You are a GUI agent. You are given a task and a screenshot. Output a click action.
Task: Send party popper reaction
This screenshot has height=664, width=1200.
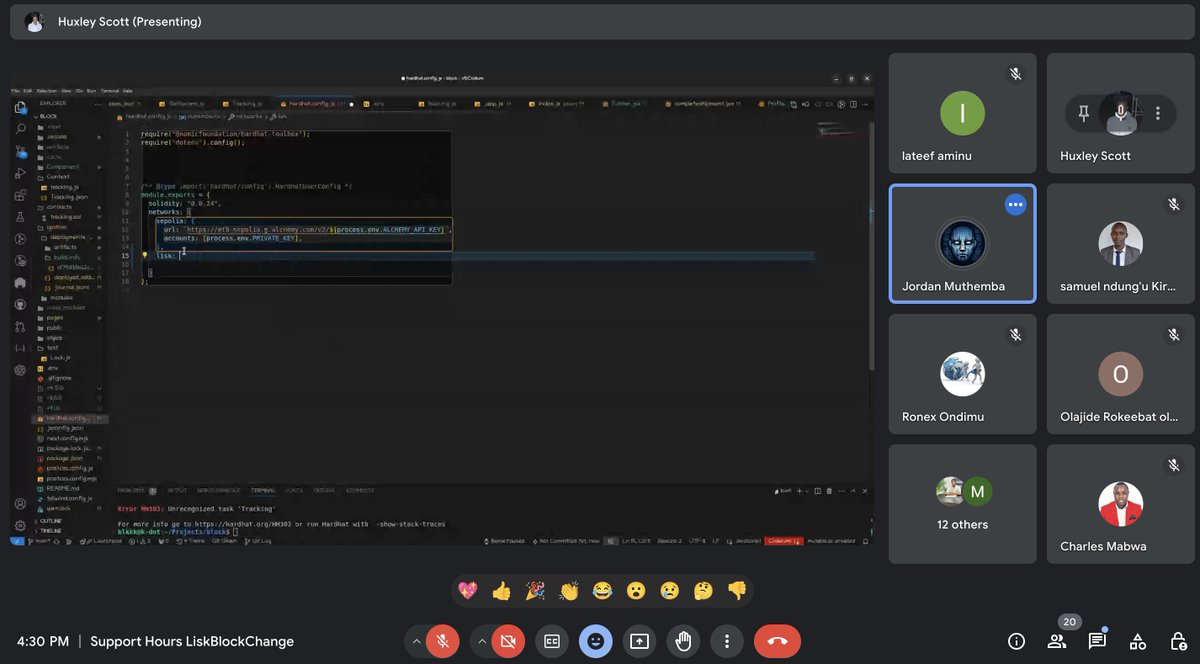(535, 591)
